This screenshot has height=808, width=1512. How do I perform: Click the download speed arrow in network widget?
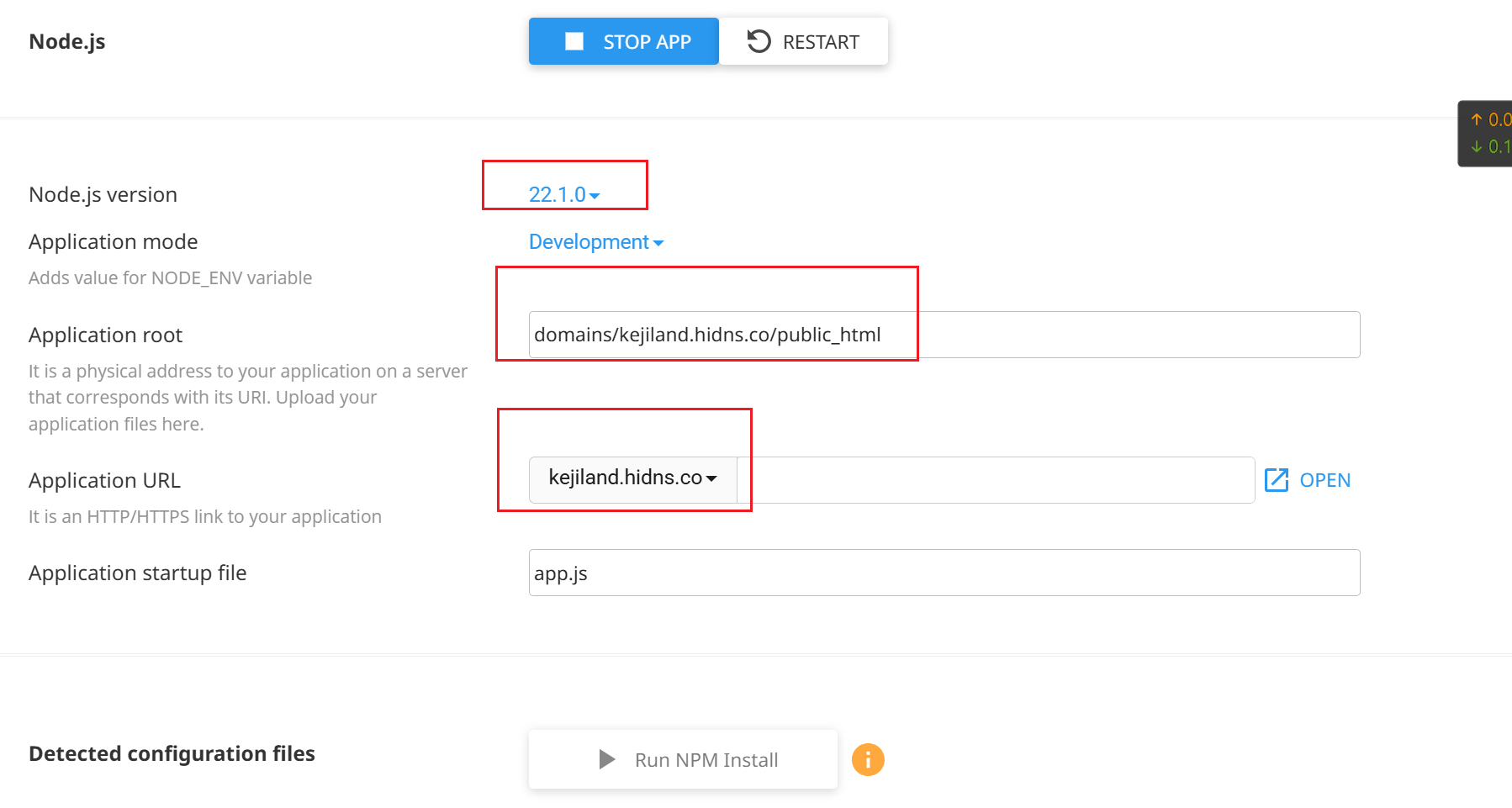pyautogui.click(x=1477, y=146)
